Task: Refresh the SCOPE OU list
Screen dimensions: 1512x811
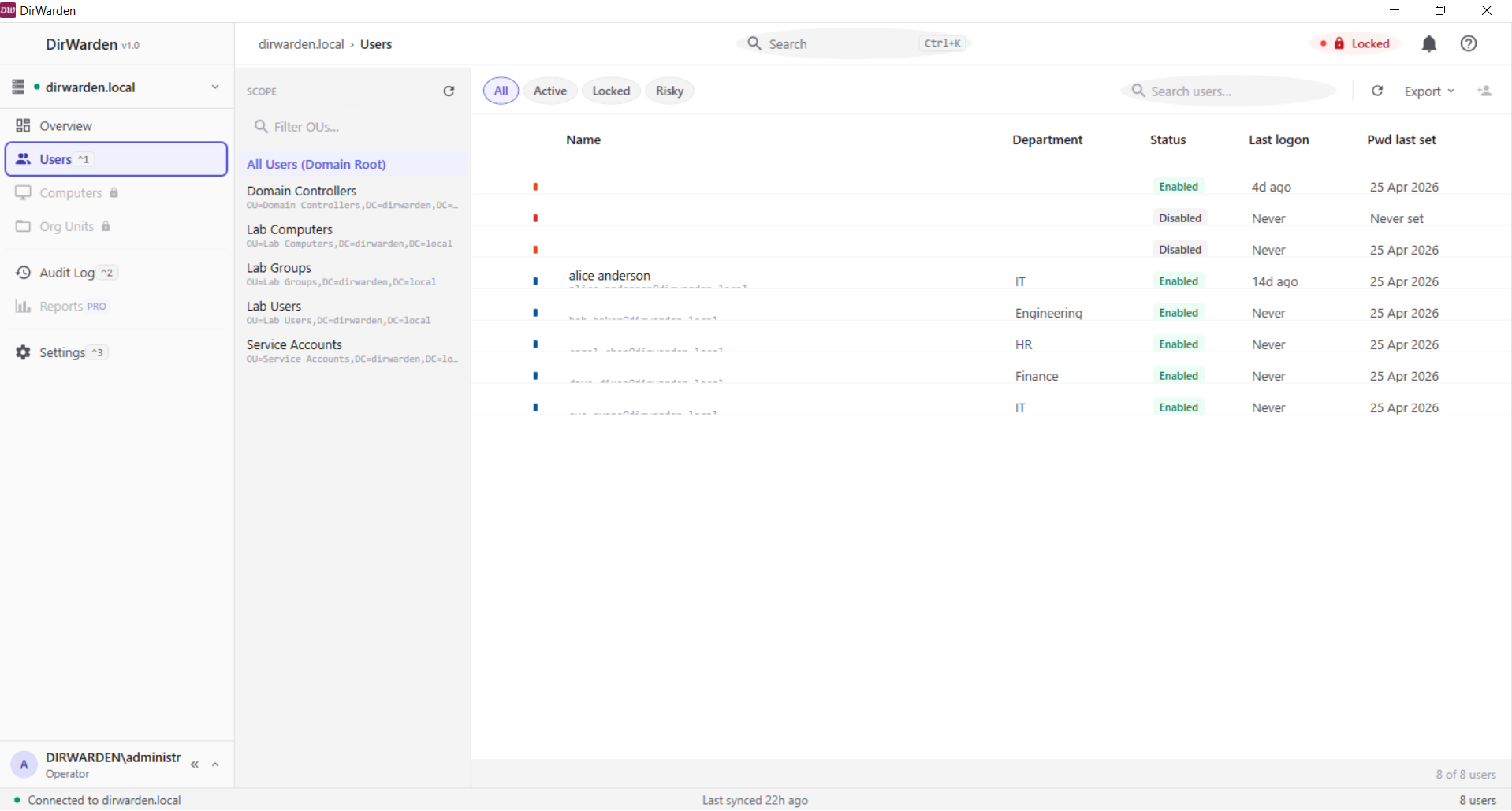Action: 449,91
